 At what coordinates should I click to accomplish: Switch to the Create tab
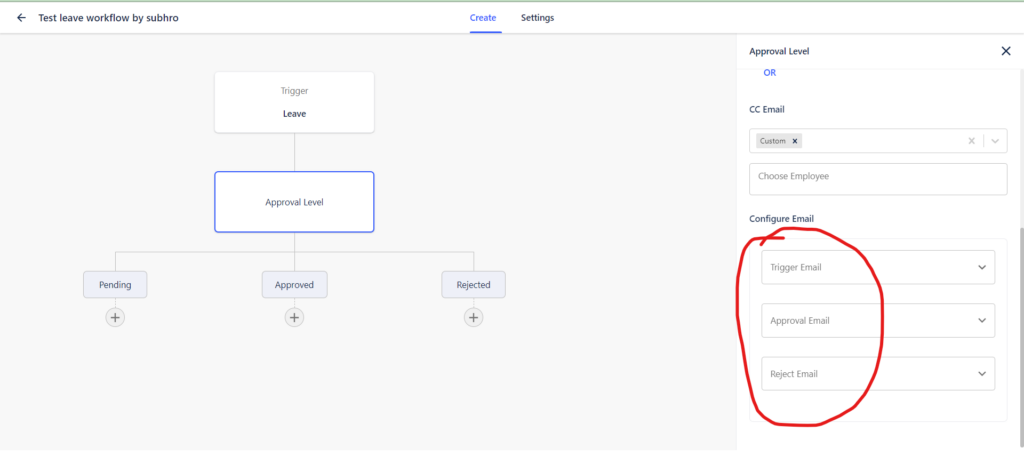483,18
